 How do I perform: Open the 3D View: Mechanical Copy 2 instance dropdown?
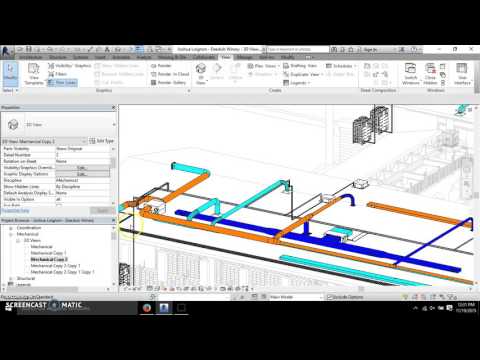coord(44,141)
